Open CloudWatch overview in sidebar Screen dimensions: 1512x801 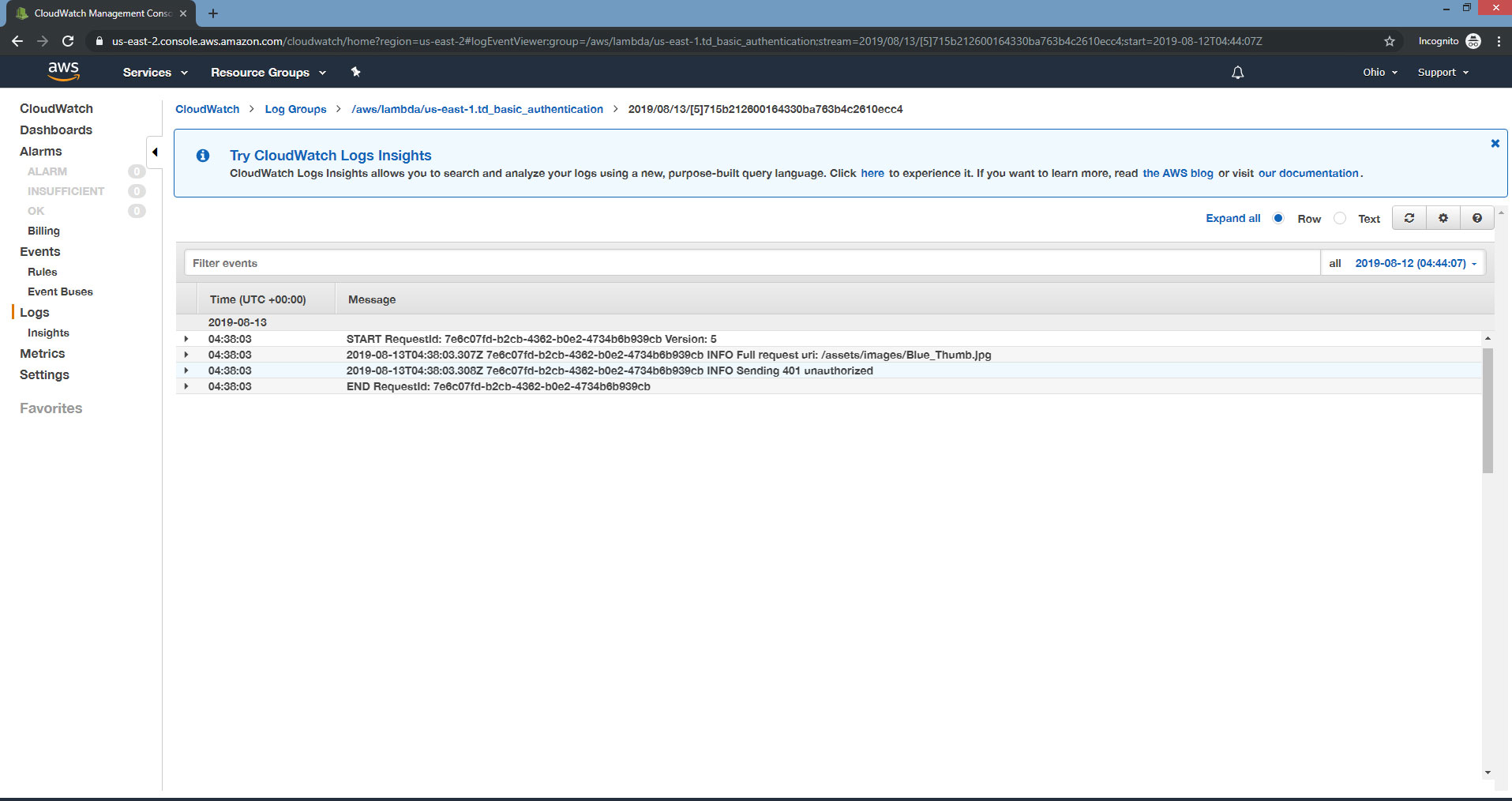(x=56, y=108)
